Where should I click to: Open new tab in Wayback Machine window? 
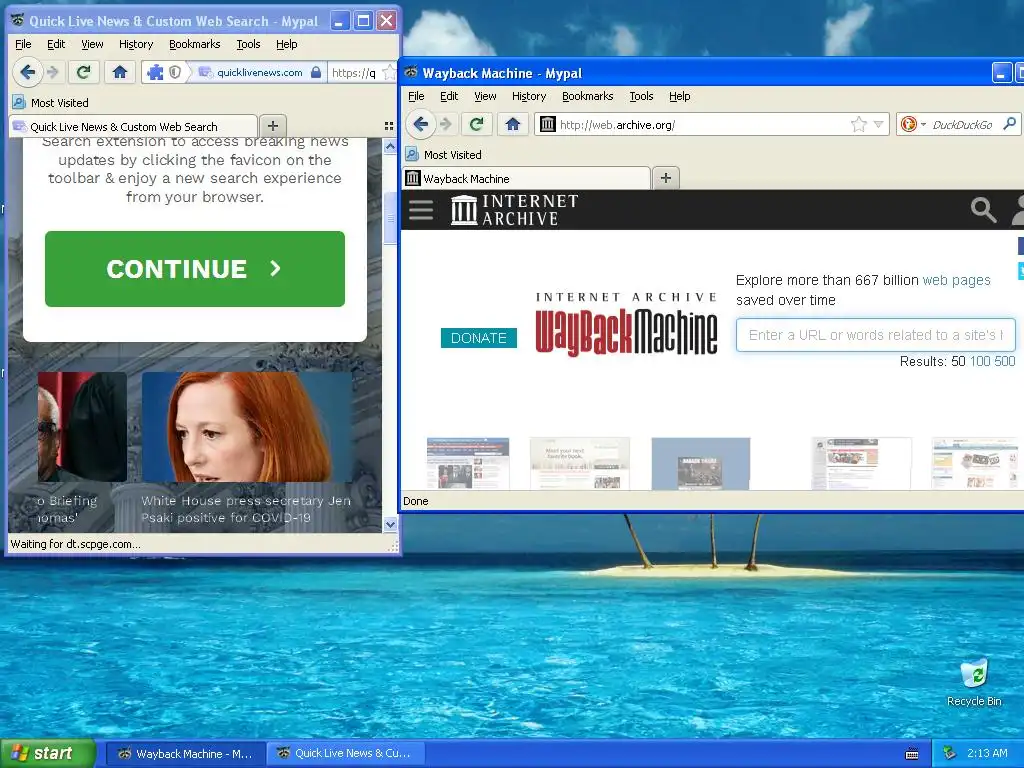665,178
